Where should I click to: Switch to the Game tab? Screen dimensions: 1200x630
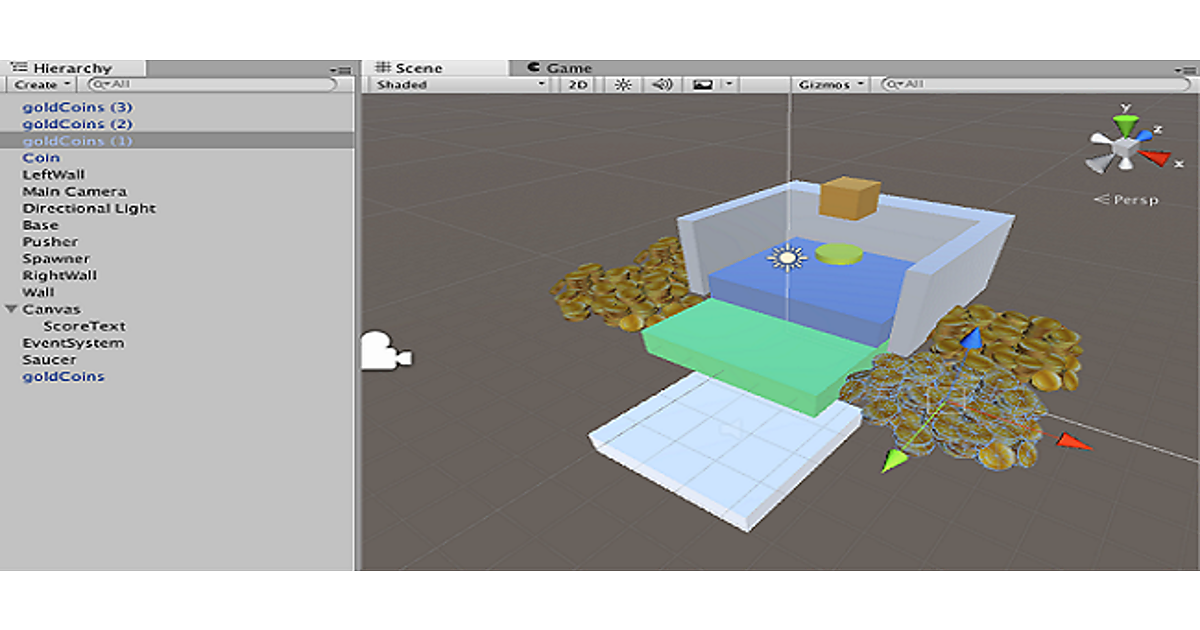click(x=560, y=68)
